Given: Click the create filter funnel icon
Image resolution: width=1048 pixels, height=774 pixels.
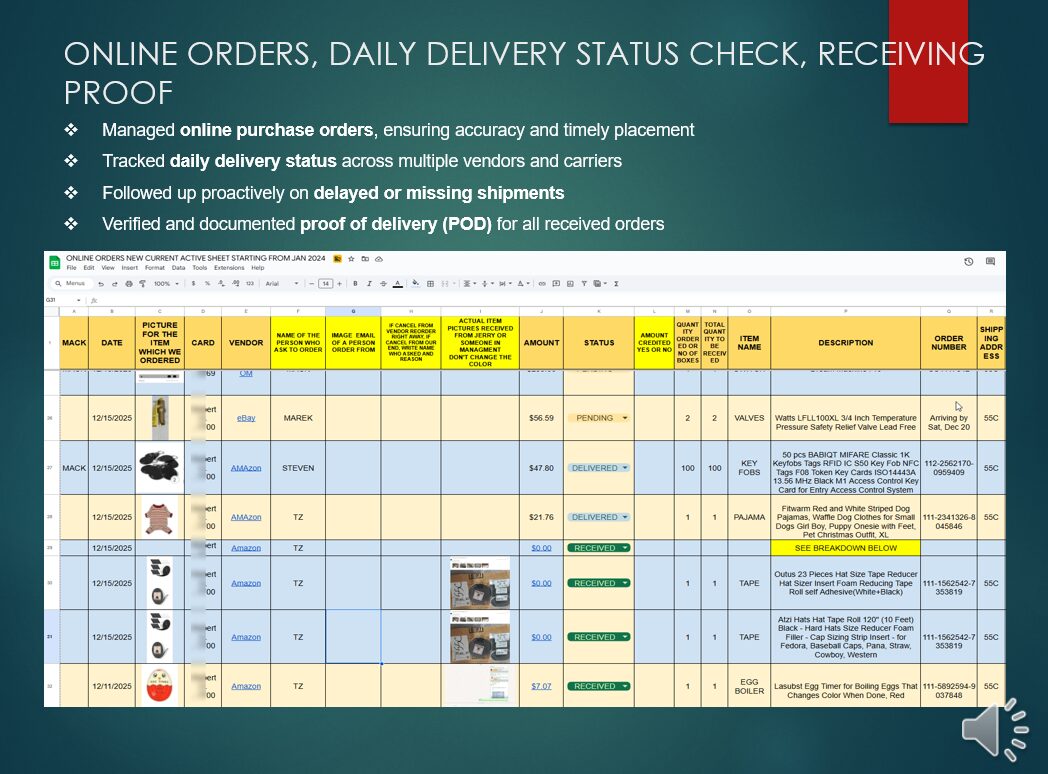Looking at the screenshot, I should (584, 284).
